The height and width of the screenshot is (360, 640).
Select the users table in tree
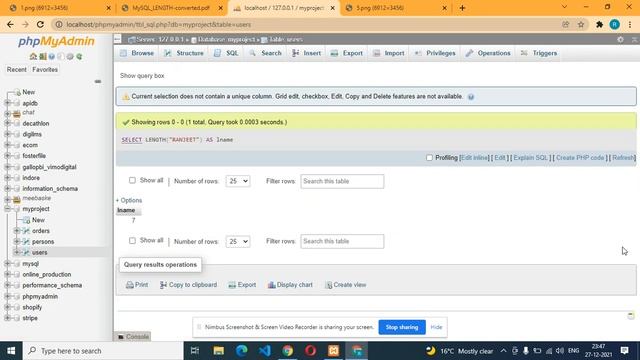tap(39, 253)
